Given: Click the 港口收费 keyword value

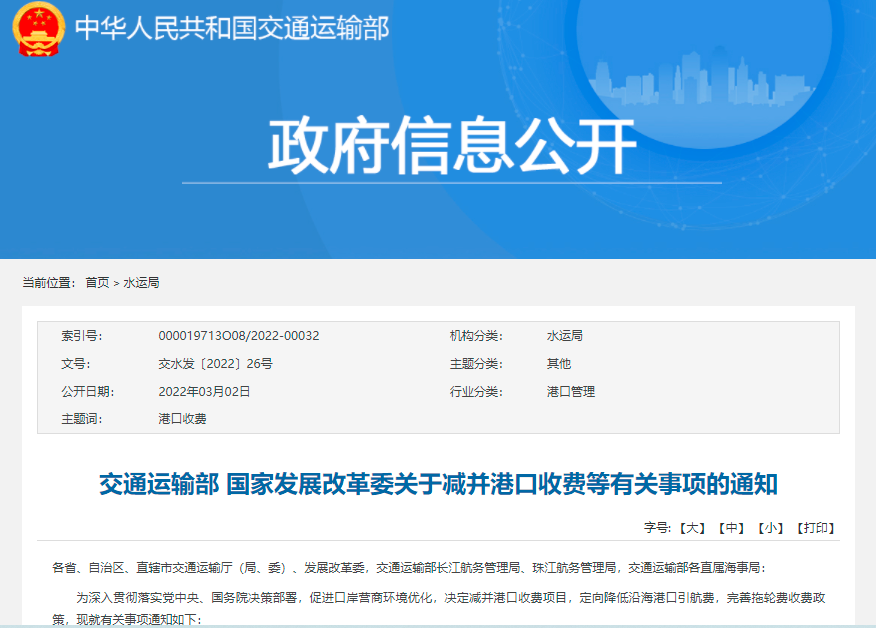Looking at the screenshot, I should coord(182,420).
